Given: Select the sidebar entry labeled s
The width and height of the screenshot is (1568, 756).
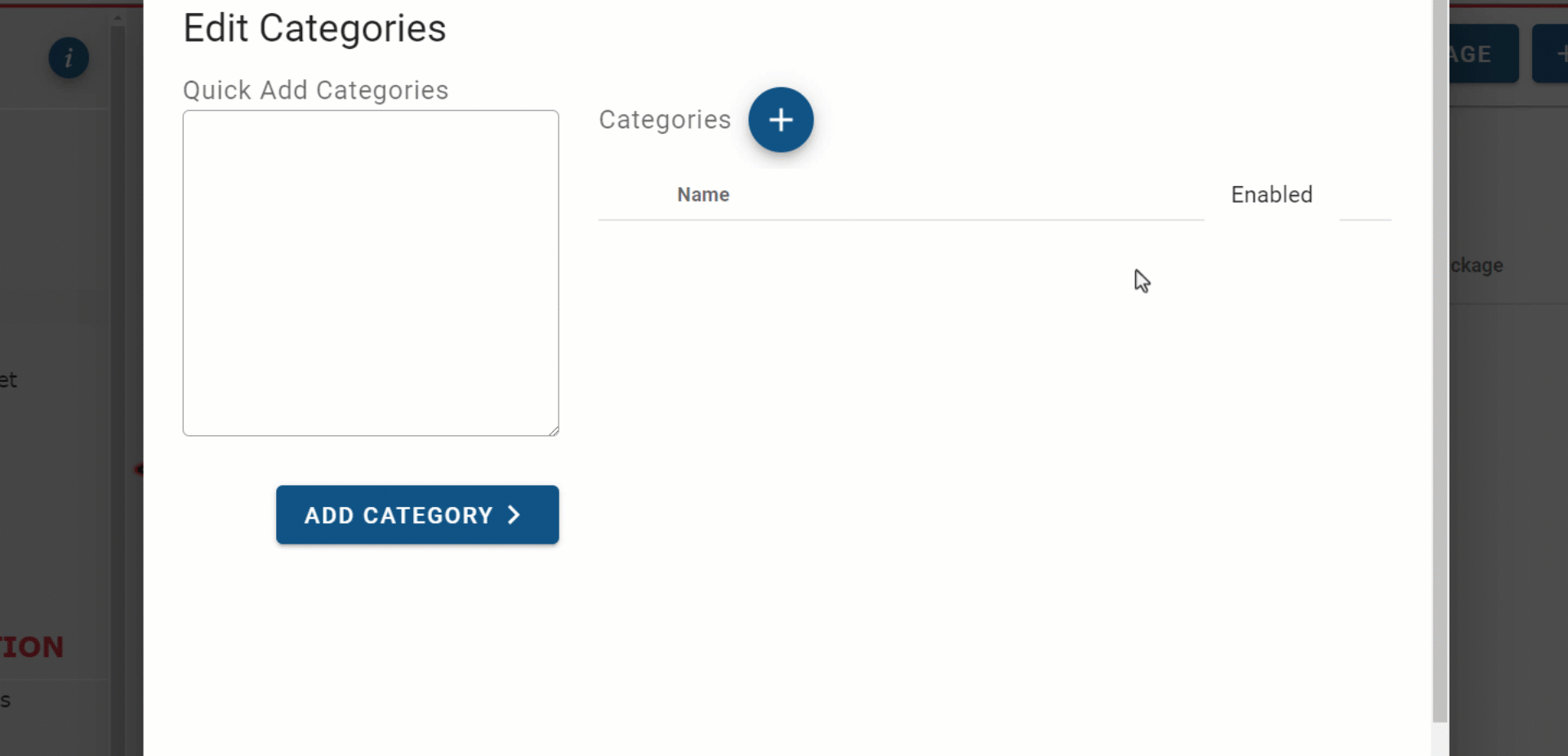Looking at the screenshot, I should click(5, 700).
